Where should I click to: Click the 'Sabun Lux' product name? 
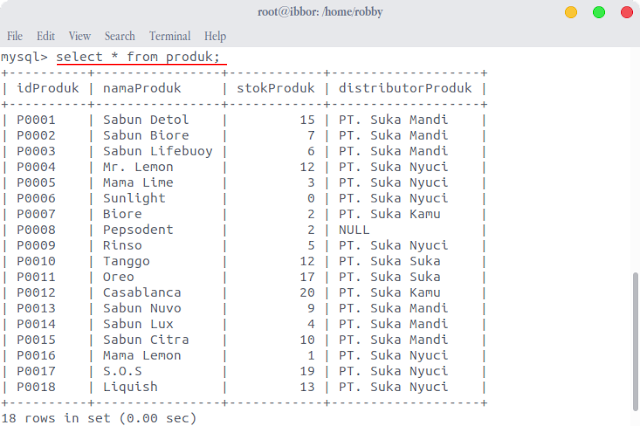point(138,324)
